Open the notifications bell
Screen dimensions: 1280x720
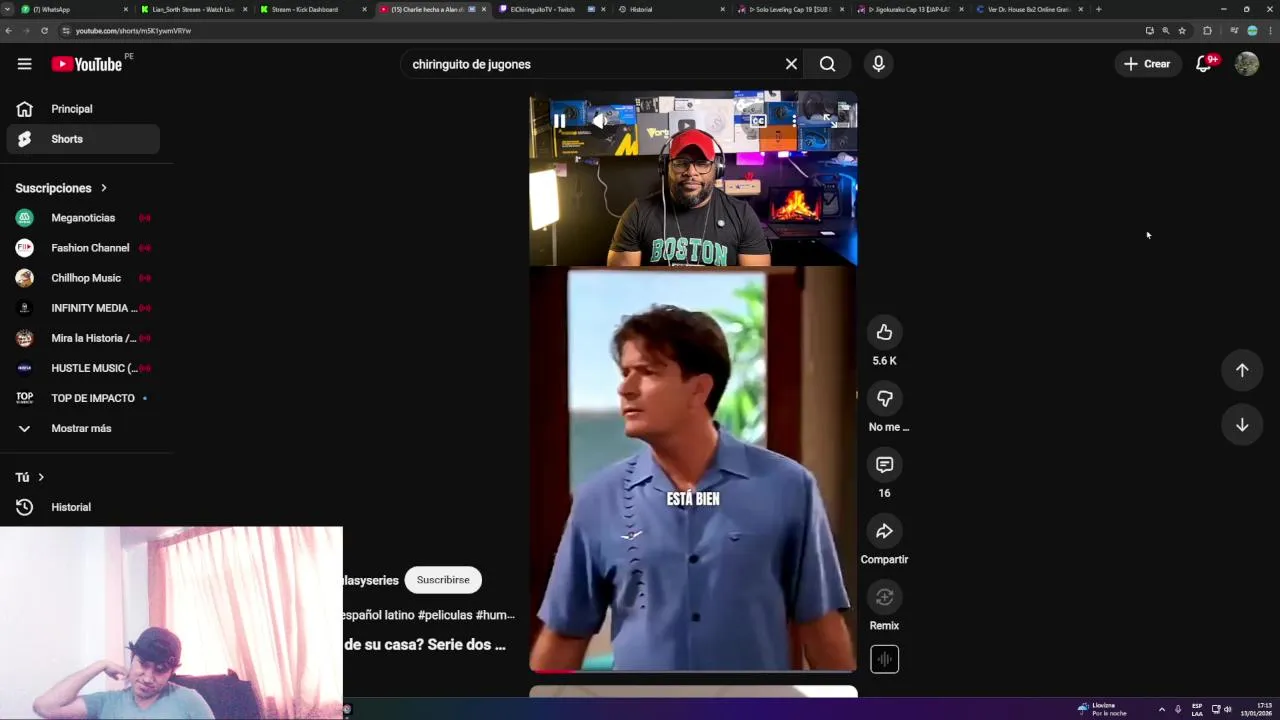(1204, 64)
